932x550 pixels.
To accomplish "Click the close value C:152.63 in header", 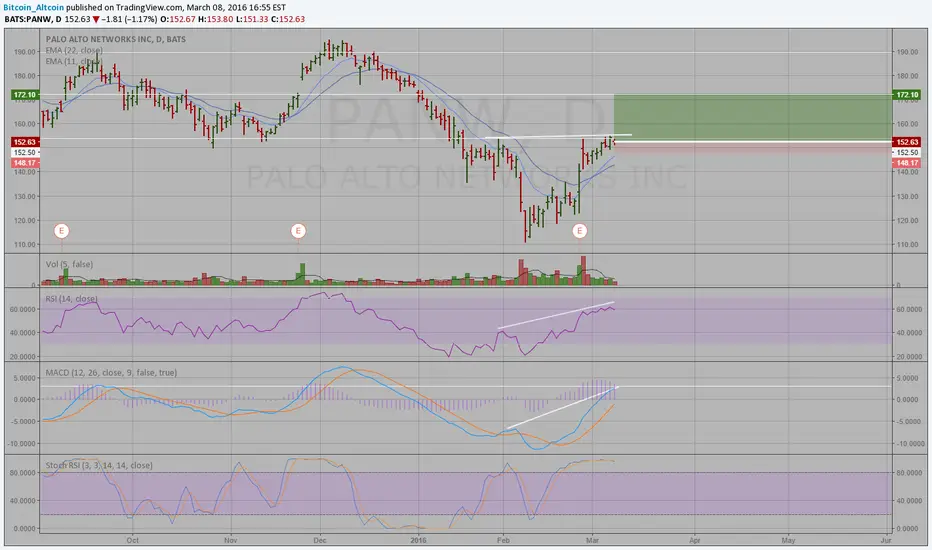I will [x=288, y=19].
